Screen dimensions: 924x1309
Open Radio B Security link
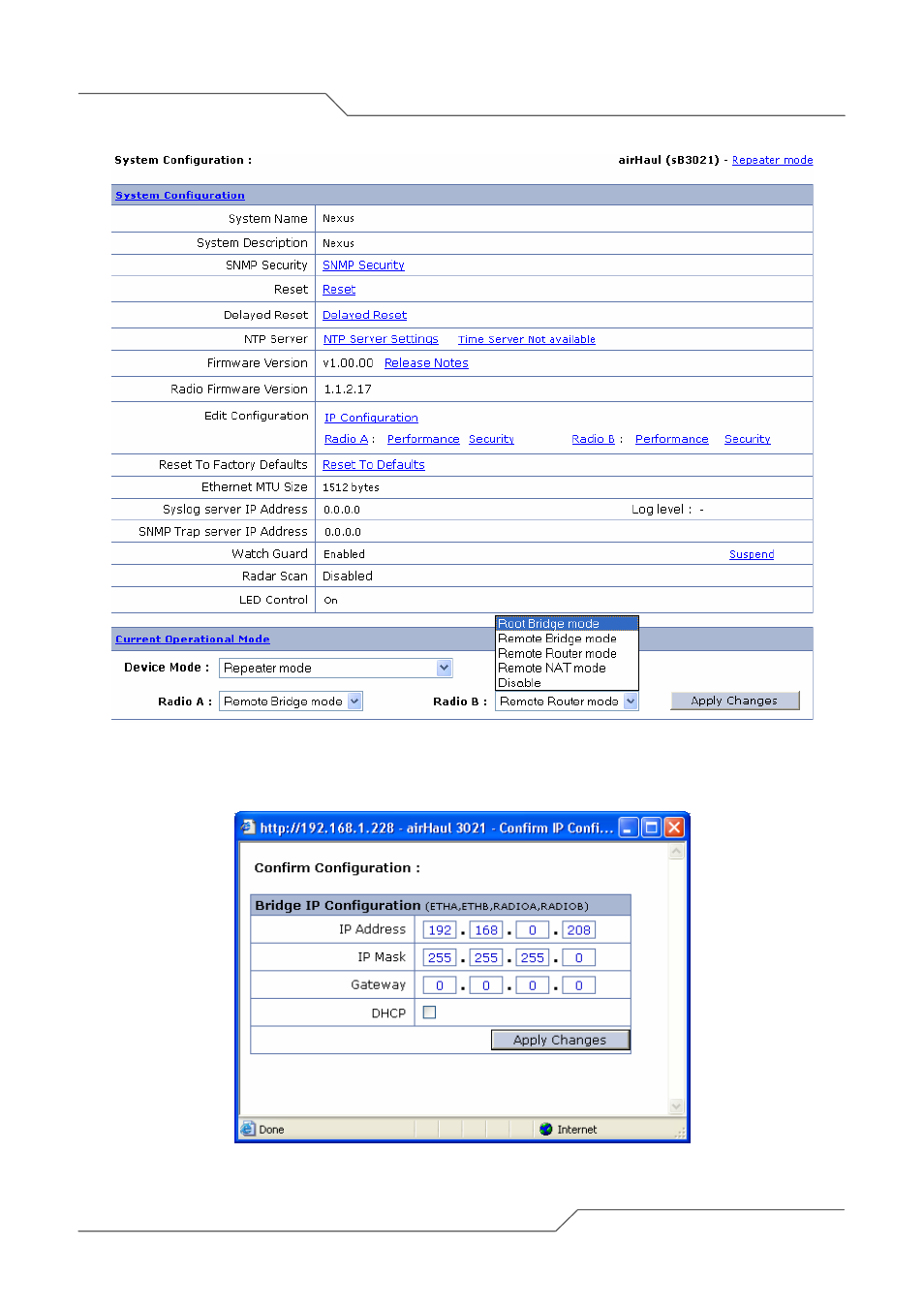click(748, 439)
